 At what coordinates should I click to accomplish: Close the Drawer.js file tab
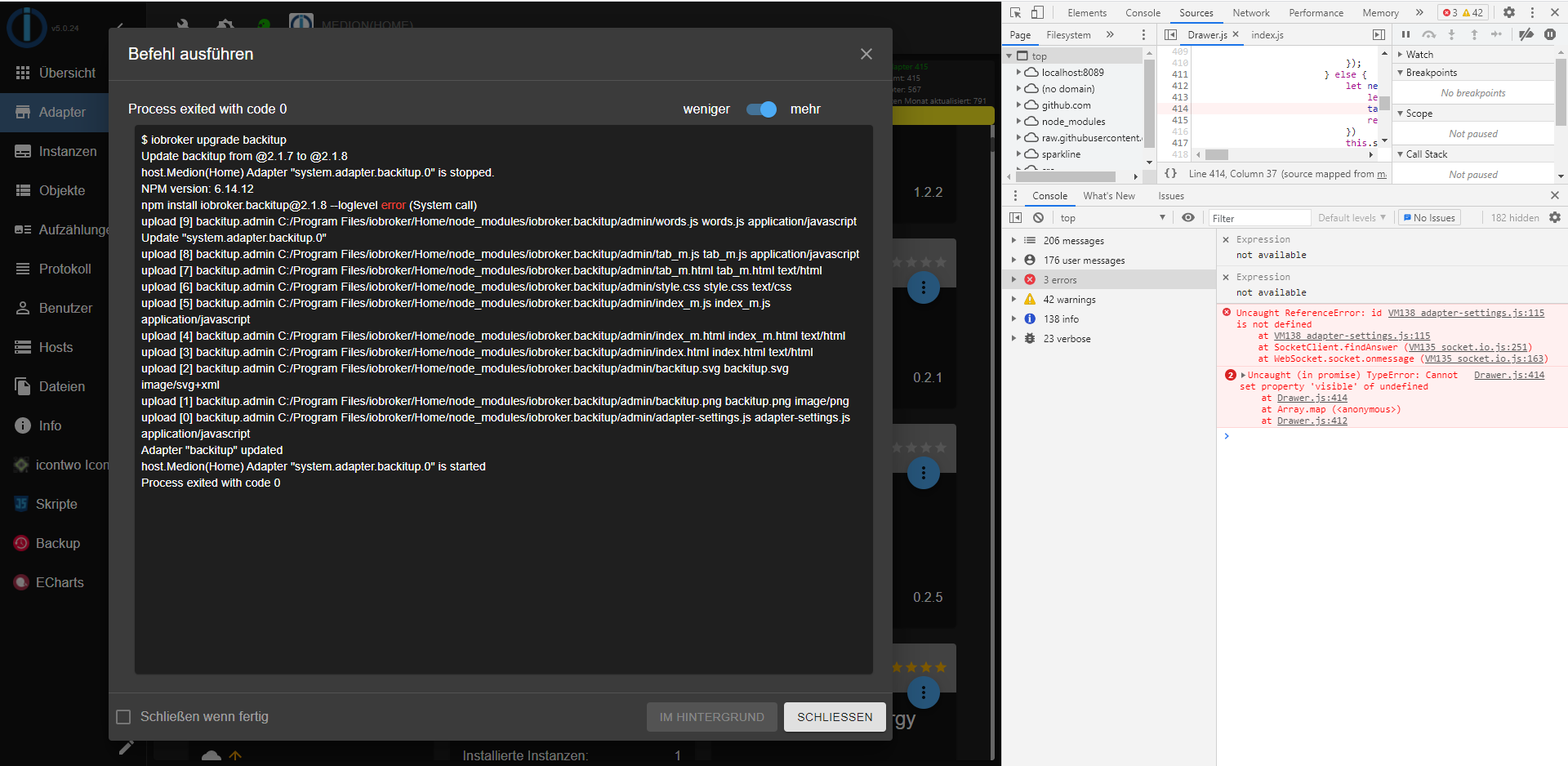1236,34
